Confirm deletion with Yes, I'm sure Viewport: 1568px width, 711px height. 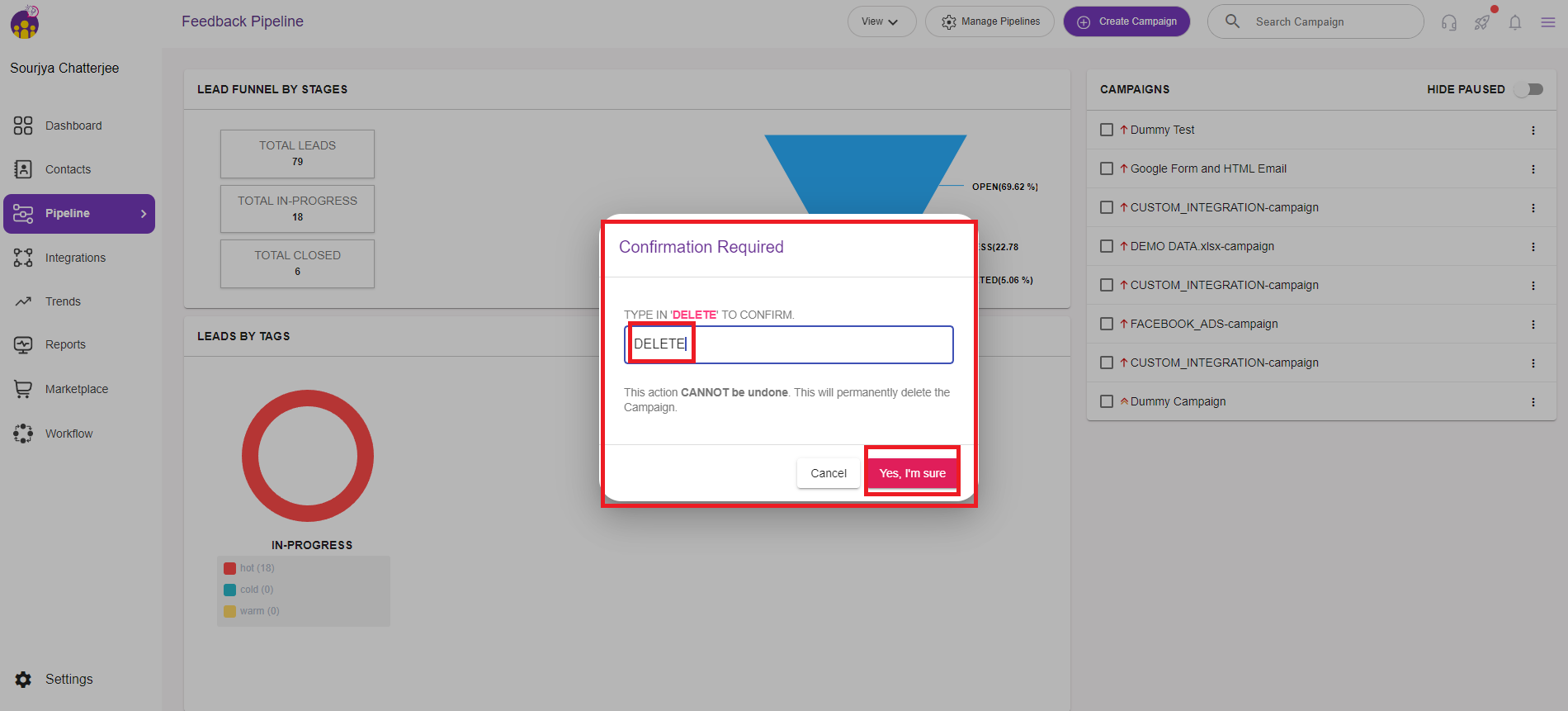[x=912, y=473]
